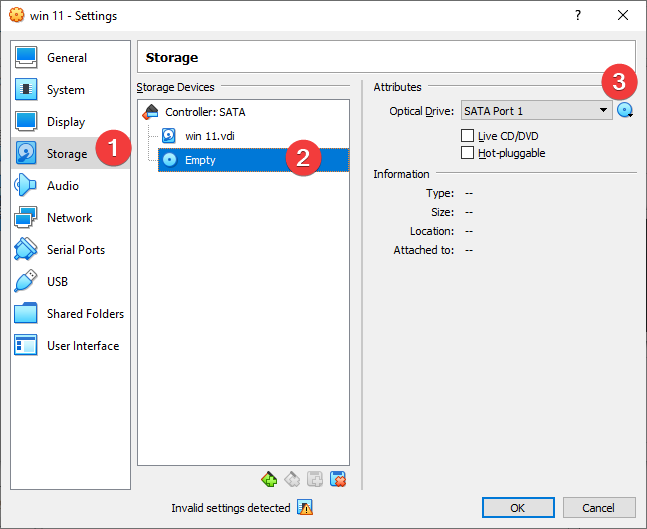Open the Audio settings category
The height and width of the screenshot is (529, 647).
70,185
